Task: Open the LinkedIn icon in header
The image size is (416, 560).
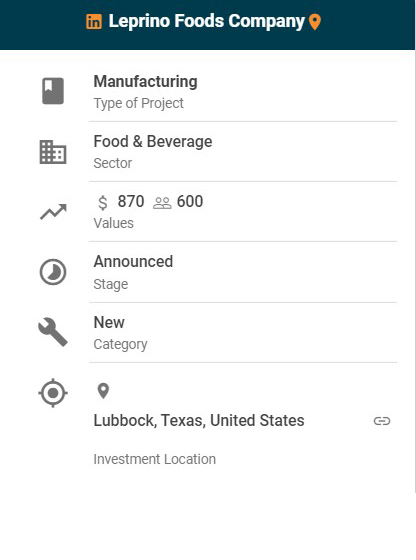Action: point(94,22)
